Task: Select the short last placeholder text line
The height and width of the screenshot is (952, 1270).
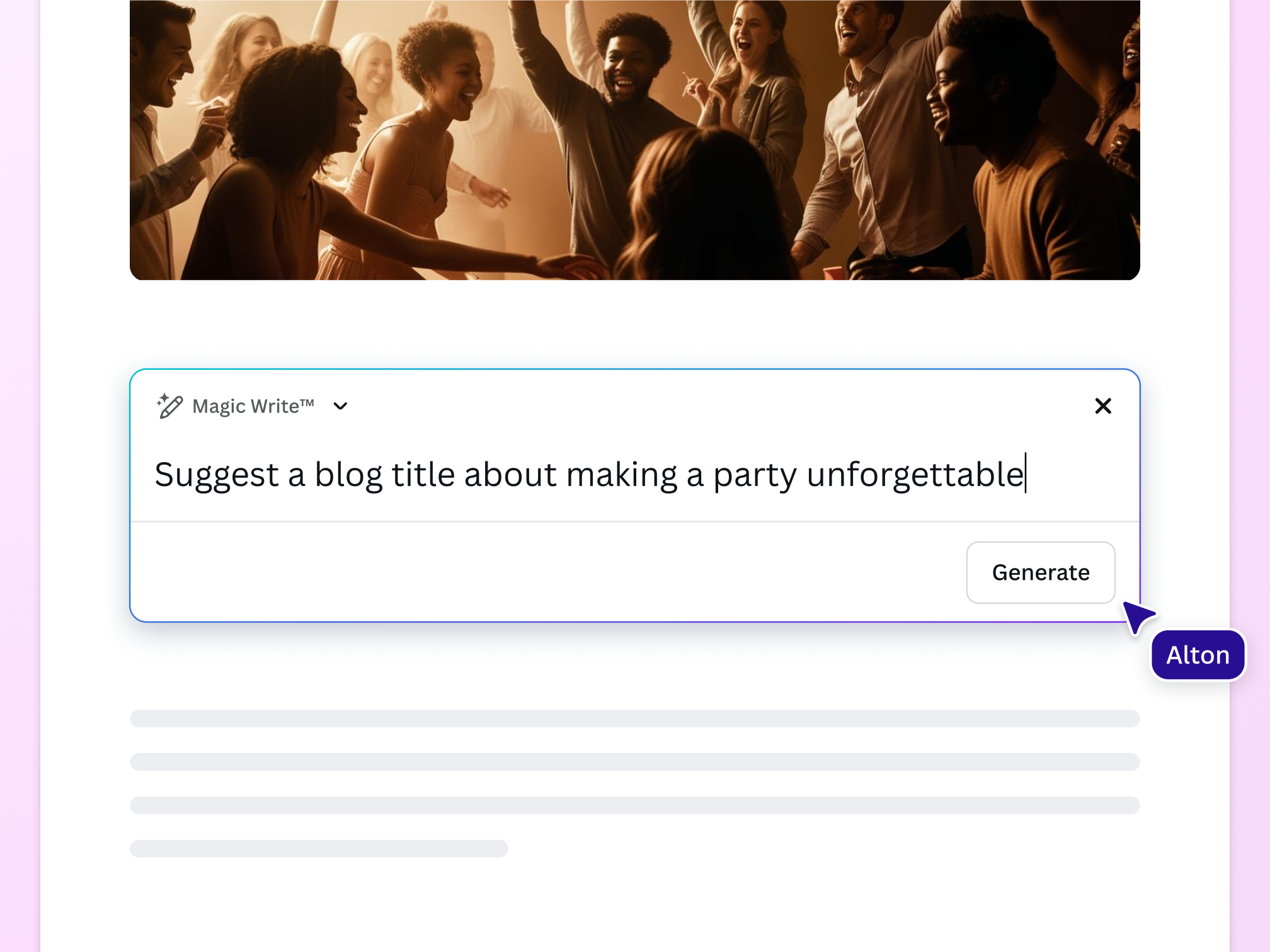Action: click(319, 849)
